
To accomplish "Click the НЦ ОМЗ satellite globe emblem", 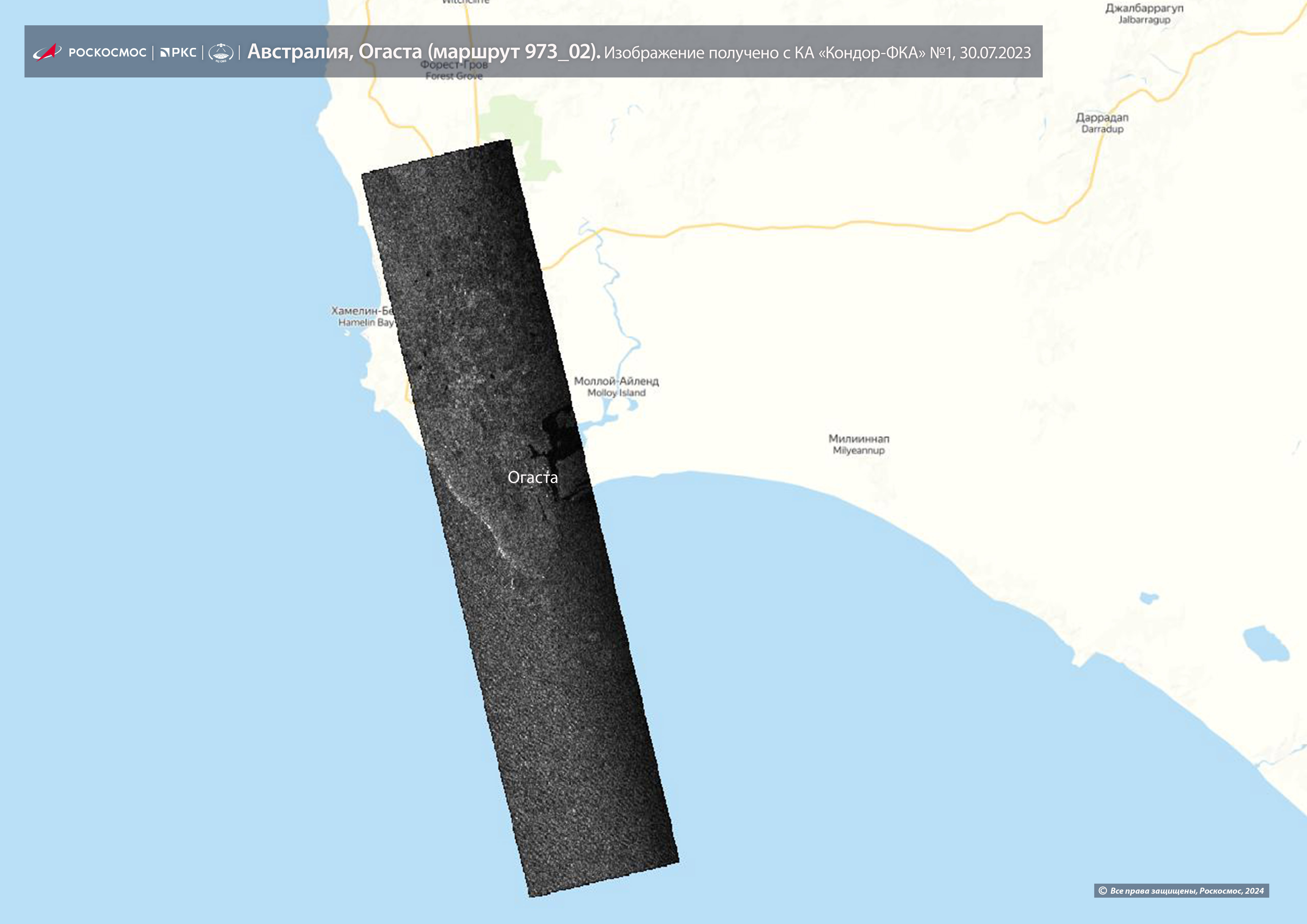I will (221, 52).
